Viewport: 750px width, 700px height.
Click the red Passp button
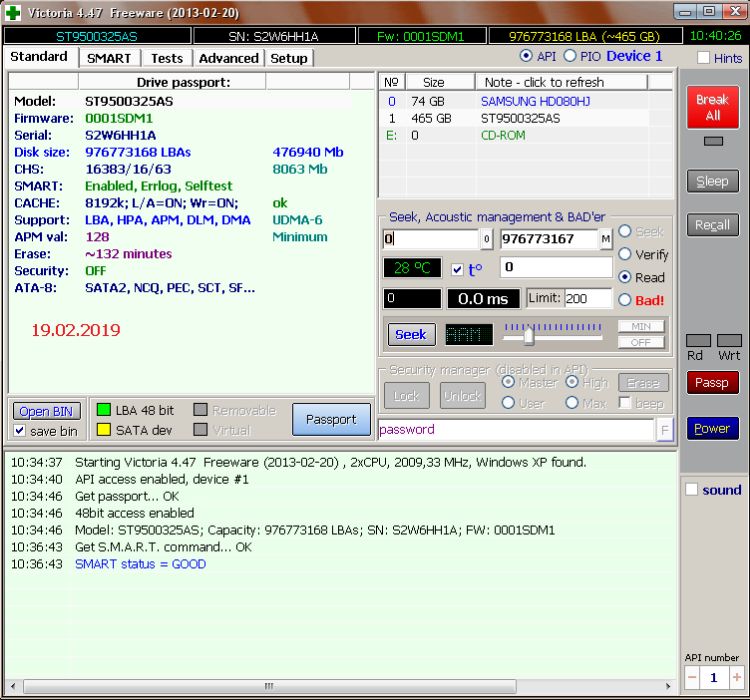[713, 382]
